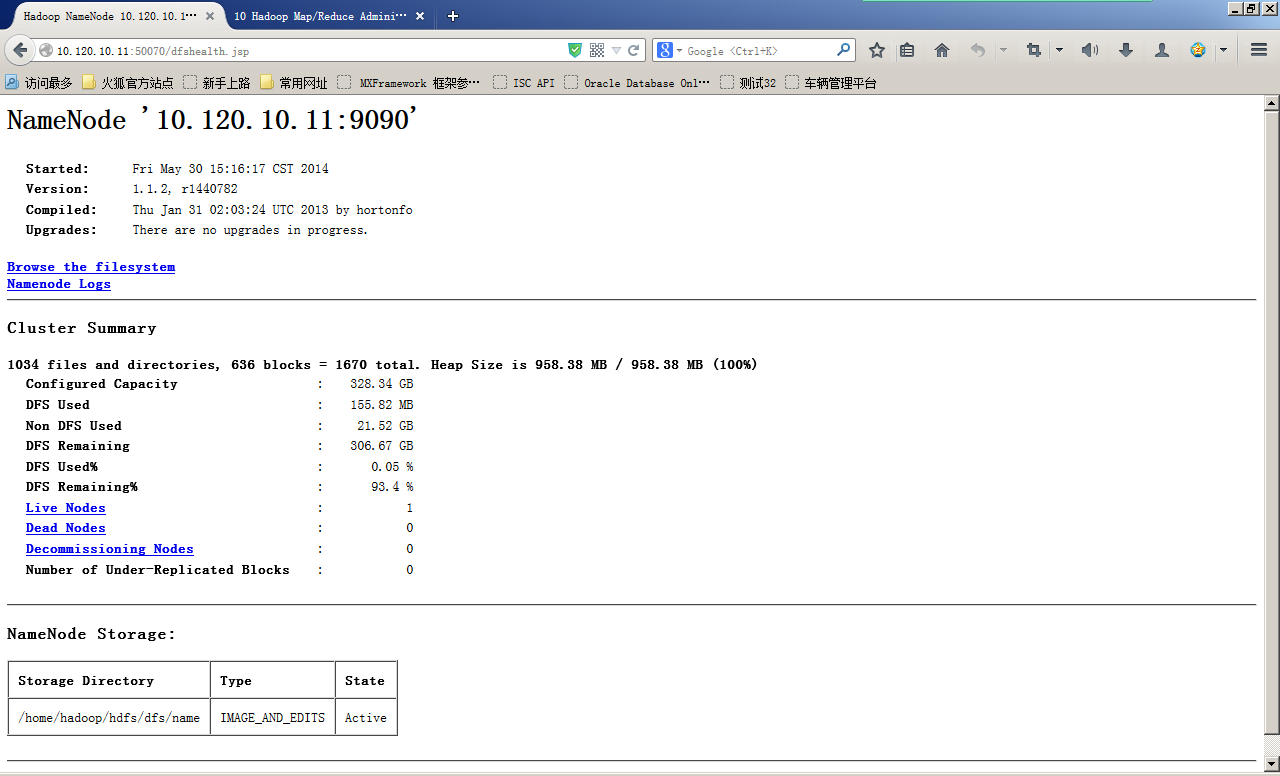1280x776 pixels.
Task: Open the Decommissioning Nodes link
Action: click(x=110, y=549)
